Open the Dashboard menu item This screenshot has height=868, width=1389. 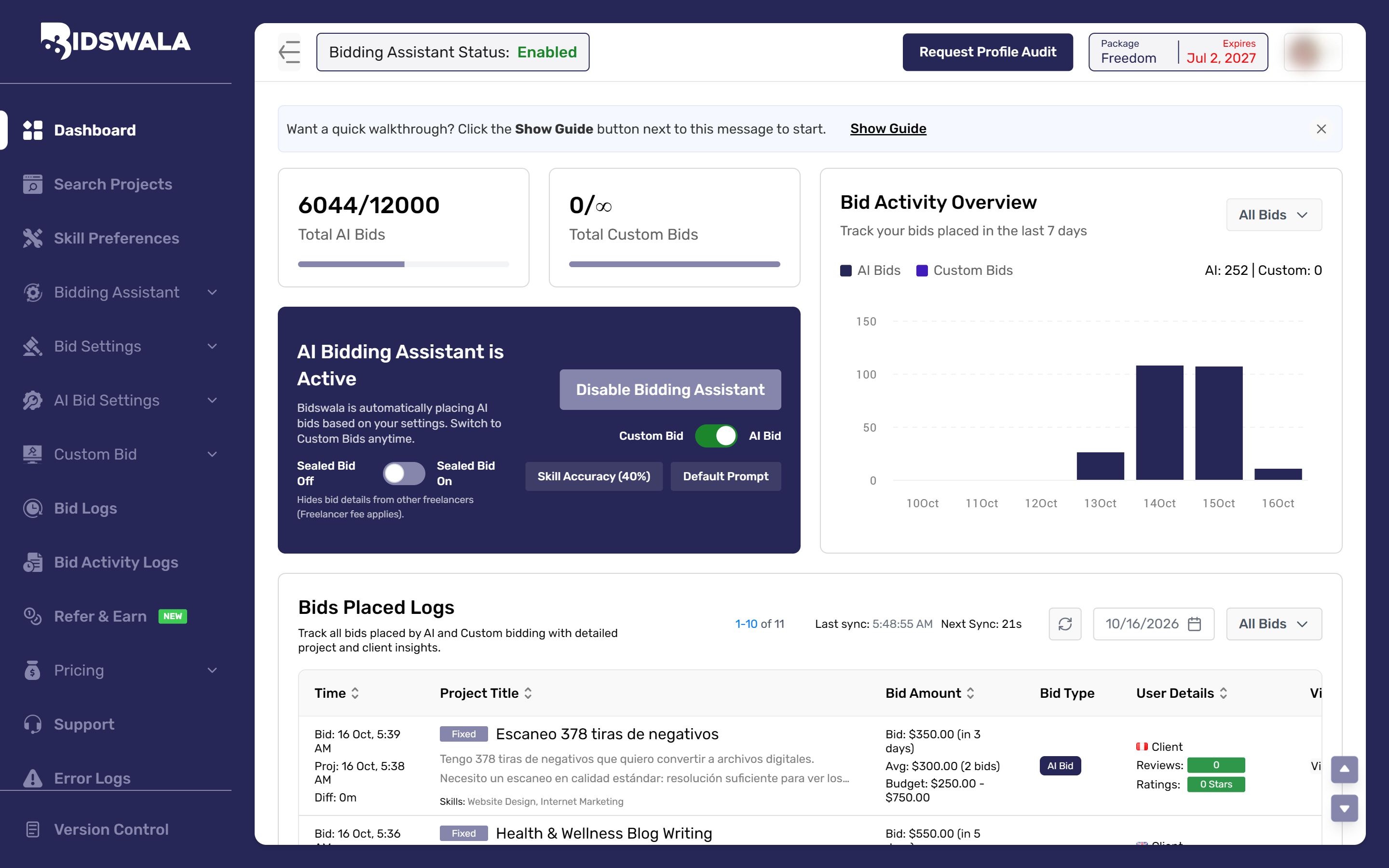[95, 130]
